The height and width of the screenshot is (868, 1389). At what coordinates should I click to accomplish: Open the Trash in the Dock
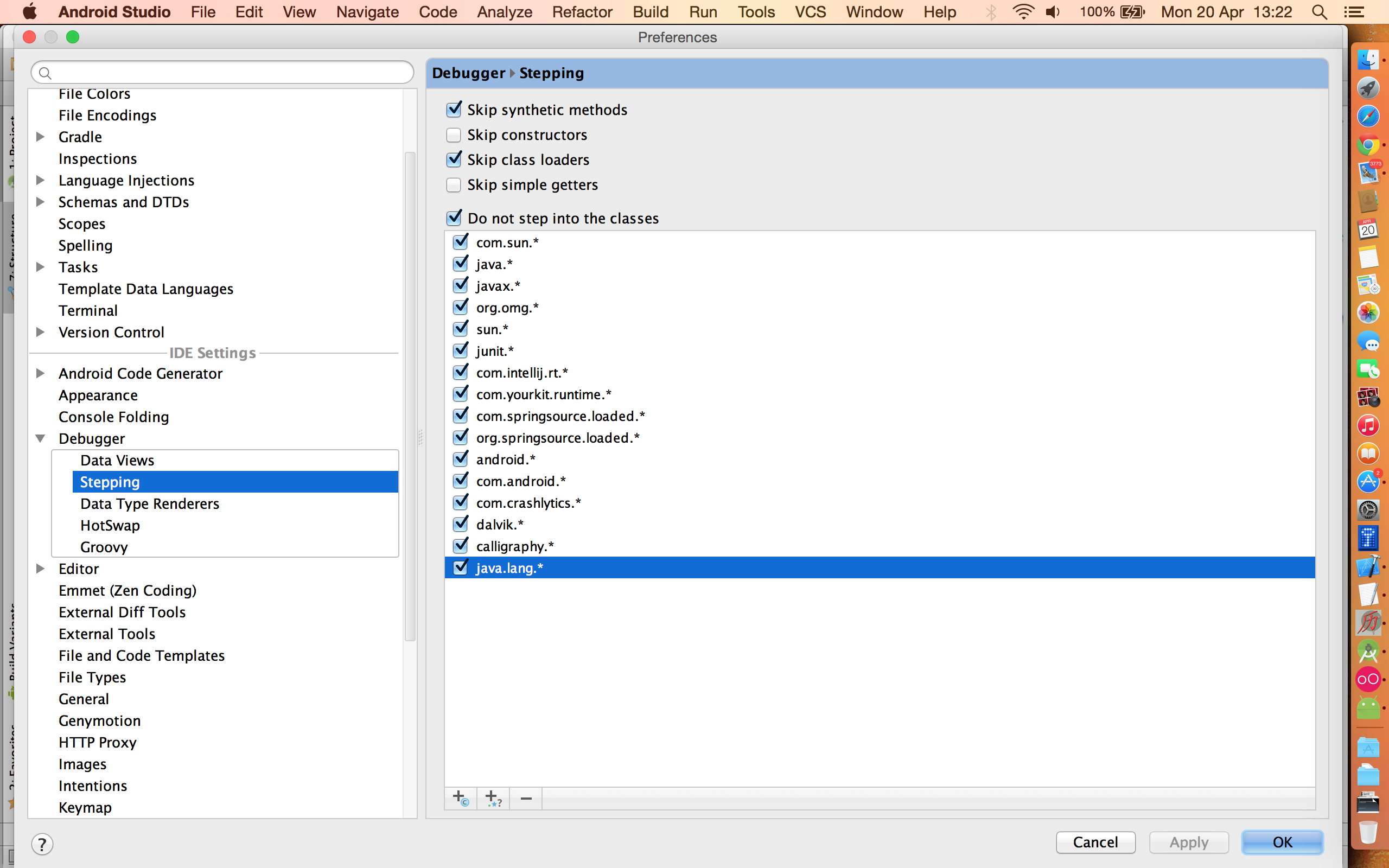point(1368,832)
